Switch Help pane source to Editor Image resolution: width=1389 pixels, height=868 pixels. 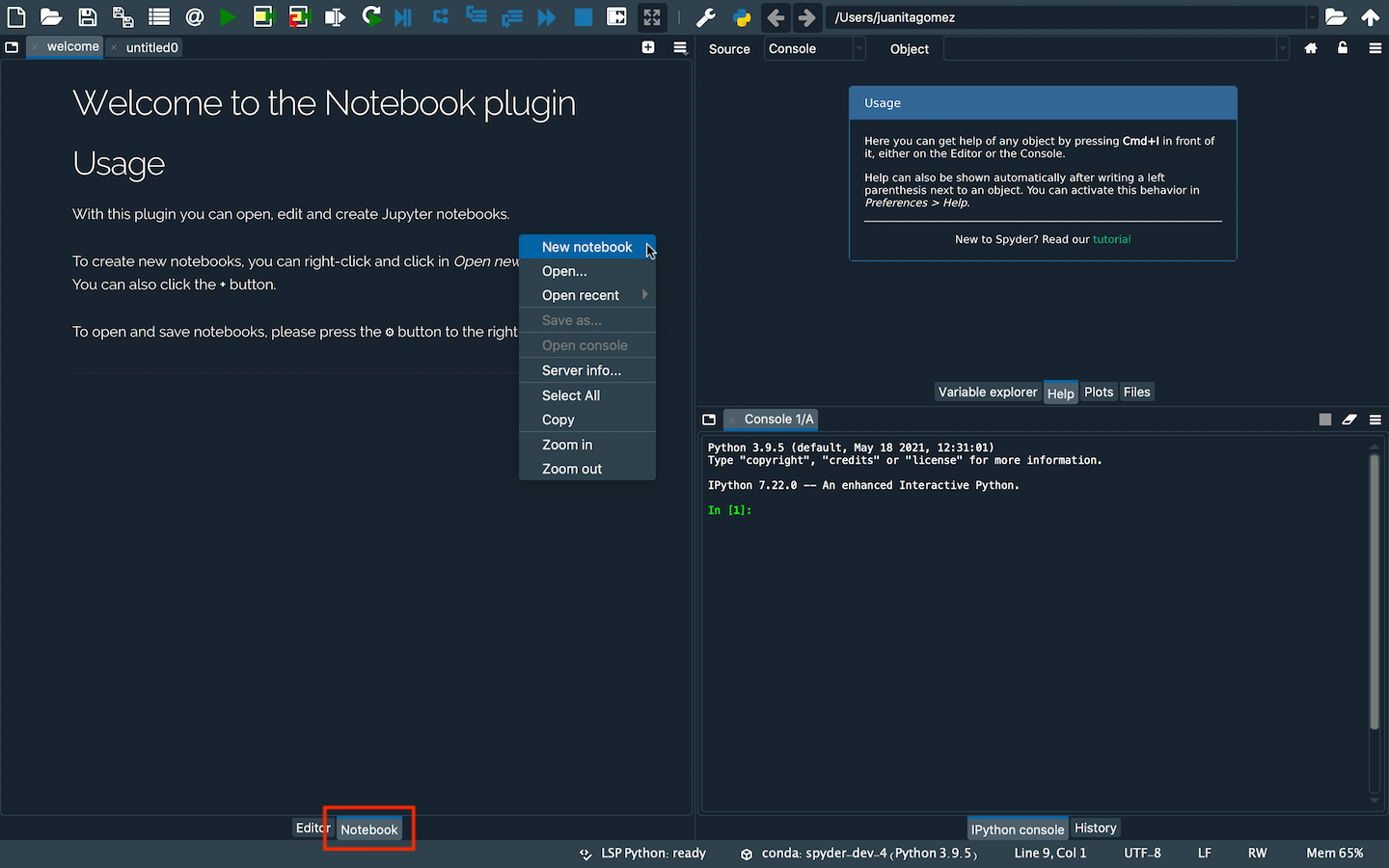815,48
